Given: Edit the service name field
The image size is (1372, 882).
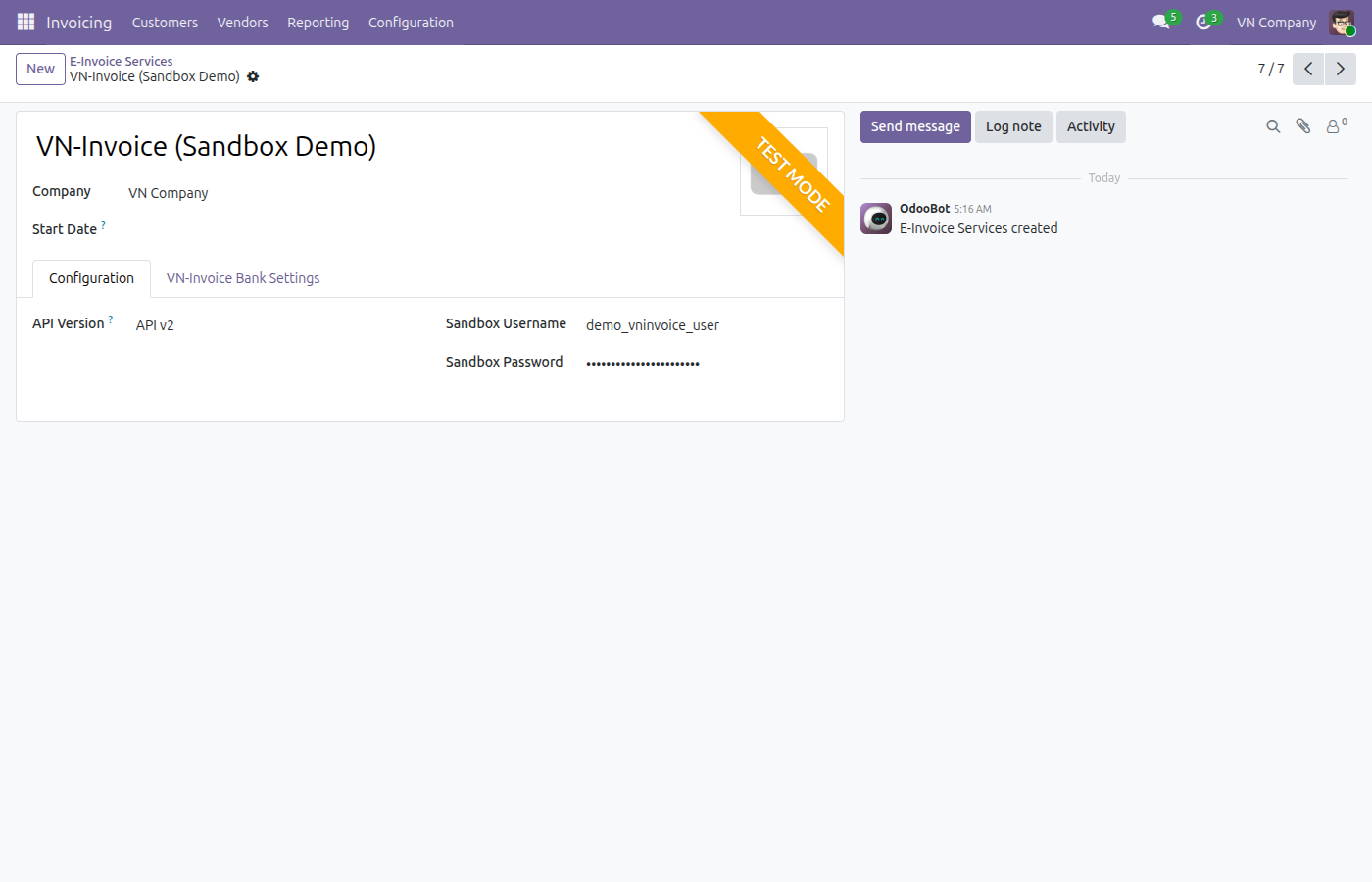Looking at the screenshot, I should [382, 146].
